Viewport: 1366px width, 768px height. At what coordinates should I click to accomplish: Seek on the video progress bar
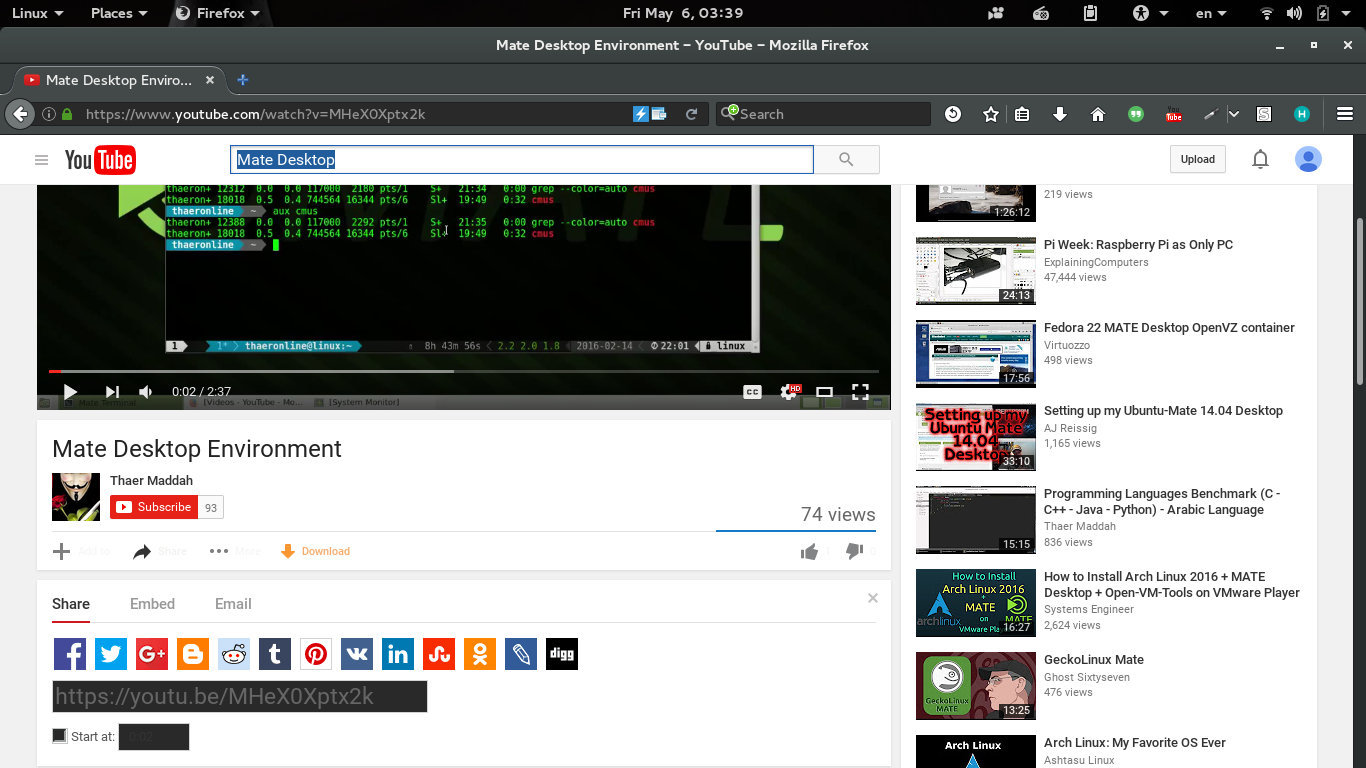[x=464, y=371]
